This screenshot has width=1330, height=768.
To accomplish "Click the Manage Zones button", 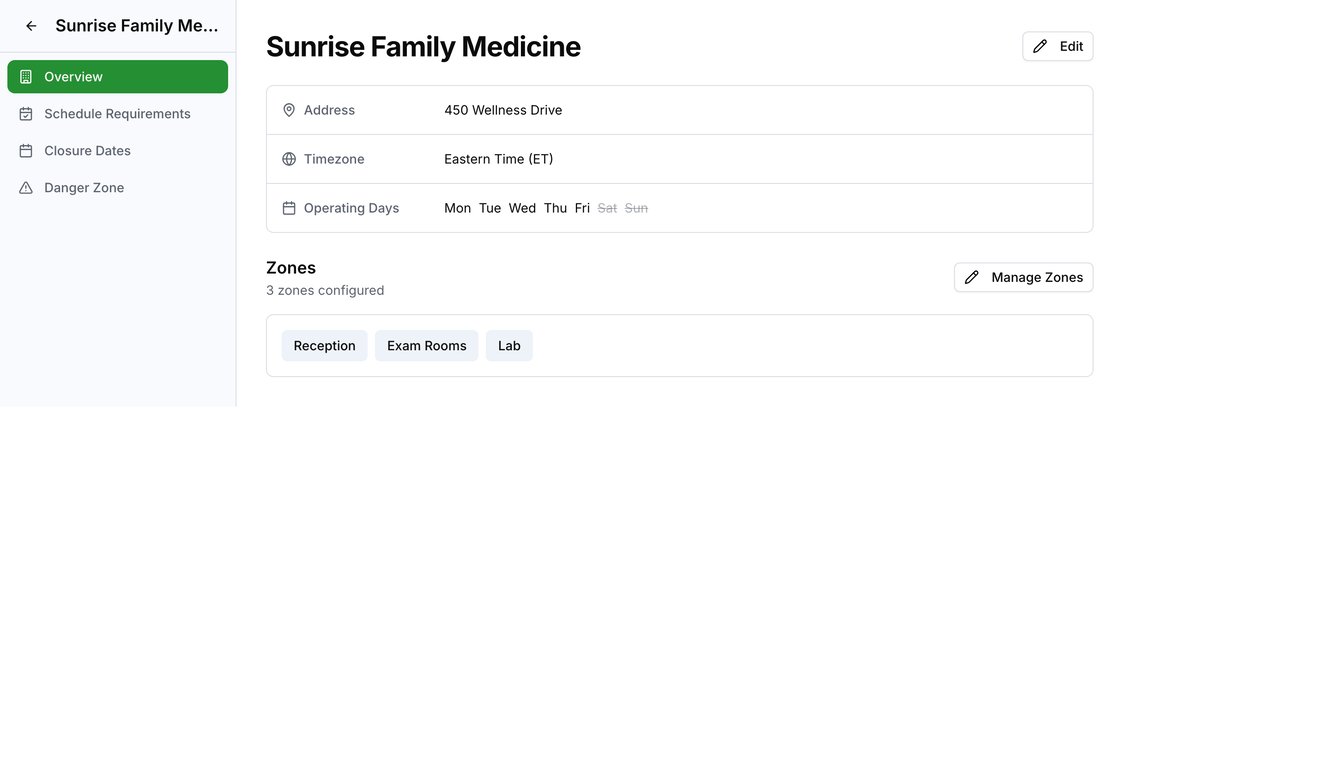I will tap(1023, 278).
